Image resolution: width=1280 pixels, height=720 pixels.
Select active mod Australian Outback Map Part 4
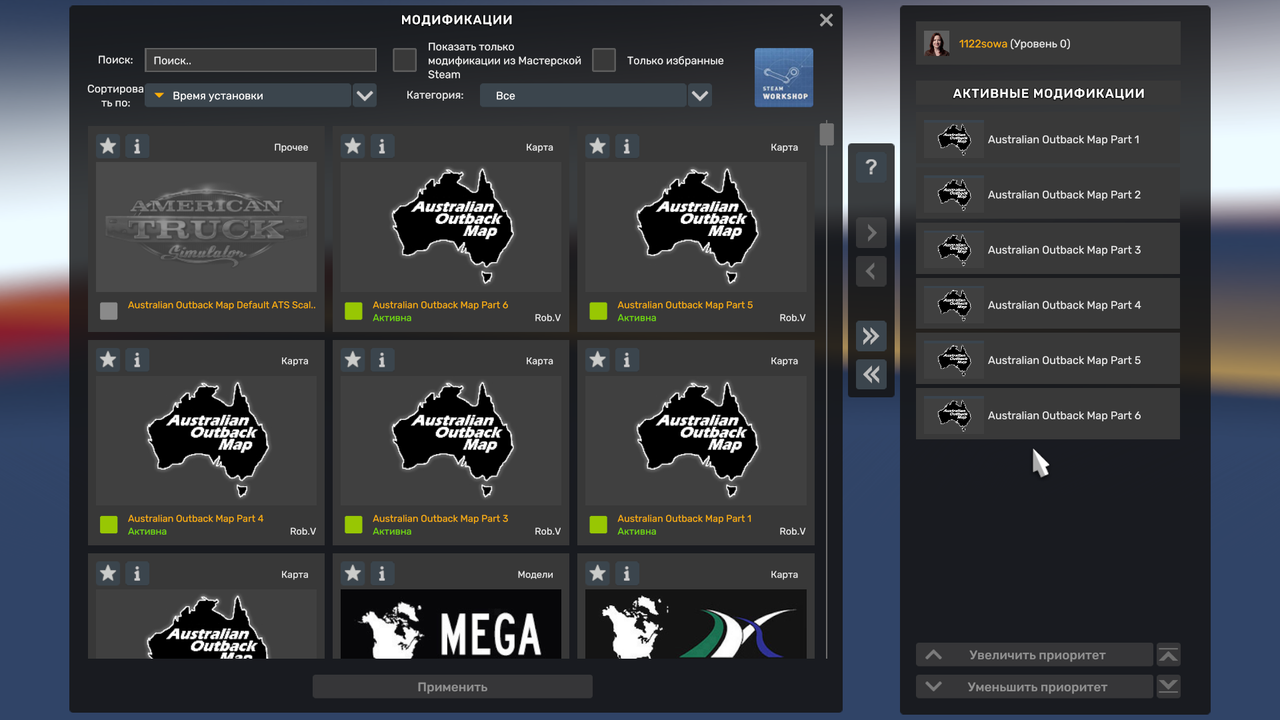(1048, 304)
